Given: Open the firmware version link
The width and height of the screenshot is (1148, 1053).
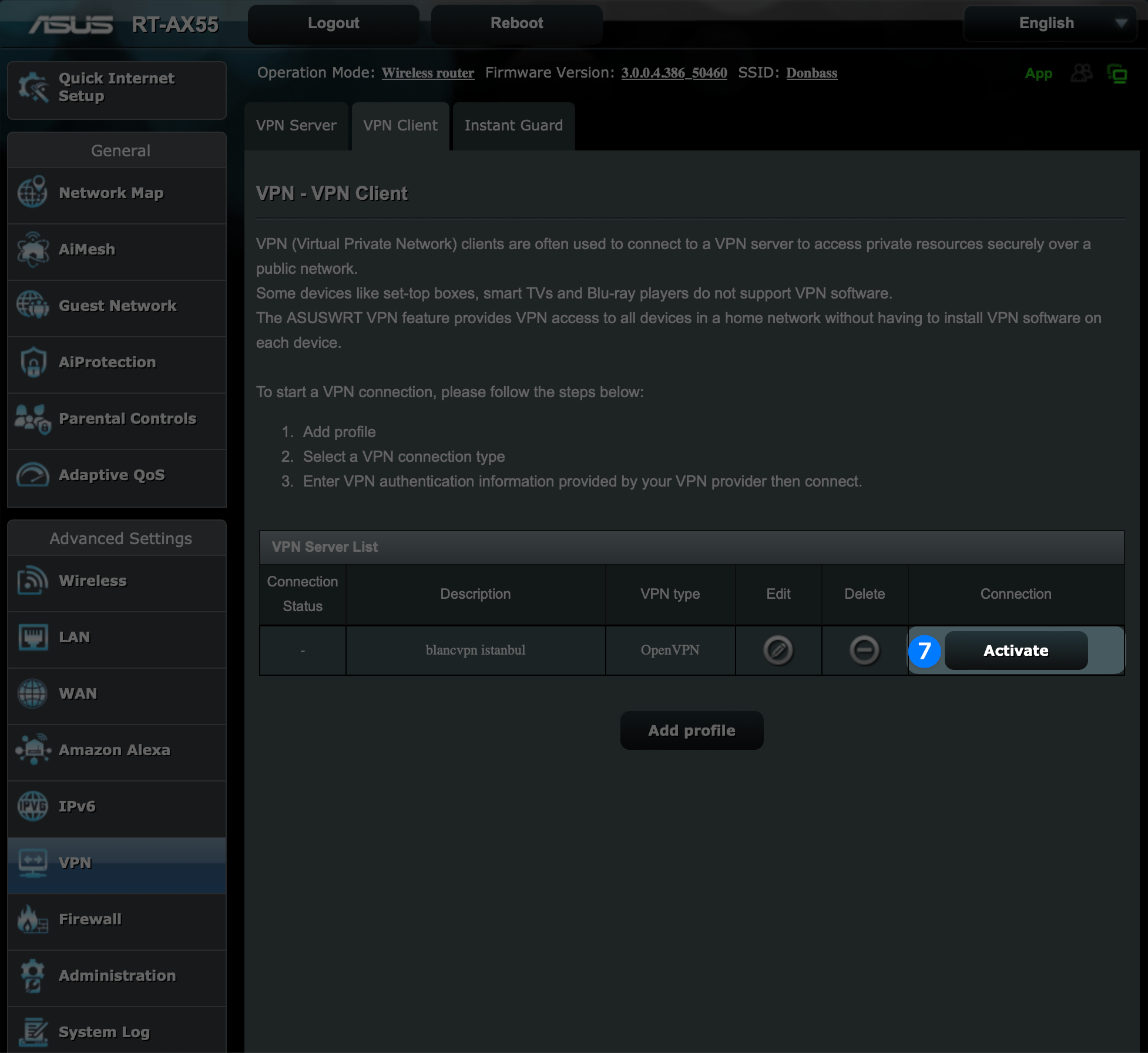Looking at the screenshot, I should pos(674,73).
